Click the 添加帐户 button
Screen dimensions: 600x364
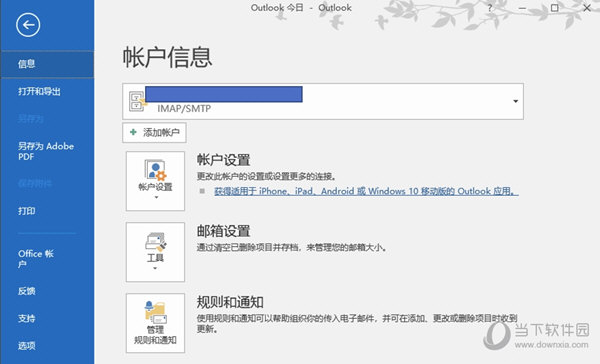coord(154,132)
